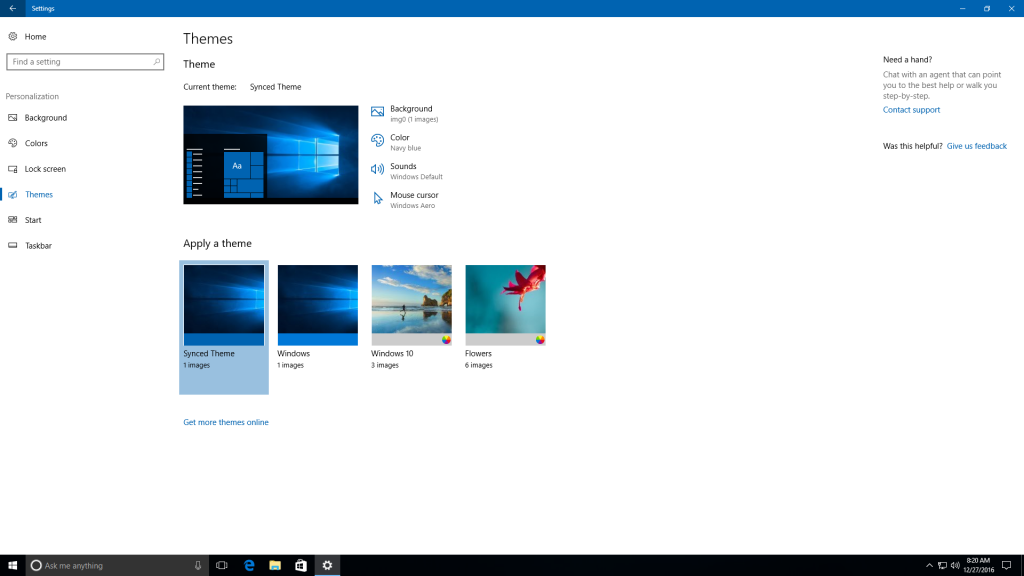Open the Taskbar personalization page

pyautogui.click(x=38, y=245)
